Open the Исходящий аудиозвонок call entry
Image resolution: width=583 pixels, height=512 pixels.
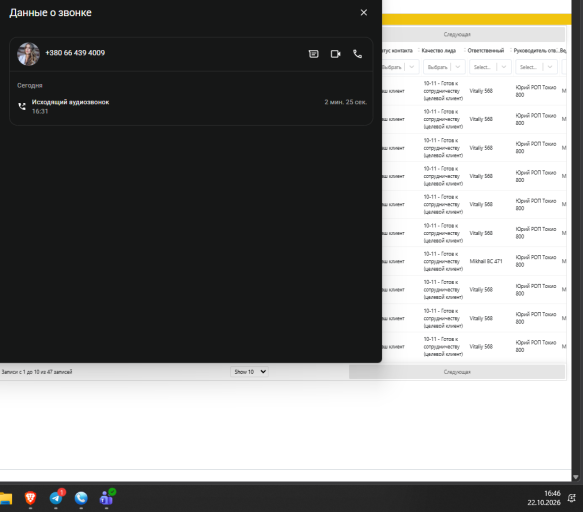pos(191,106)
